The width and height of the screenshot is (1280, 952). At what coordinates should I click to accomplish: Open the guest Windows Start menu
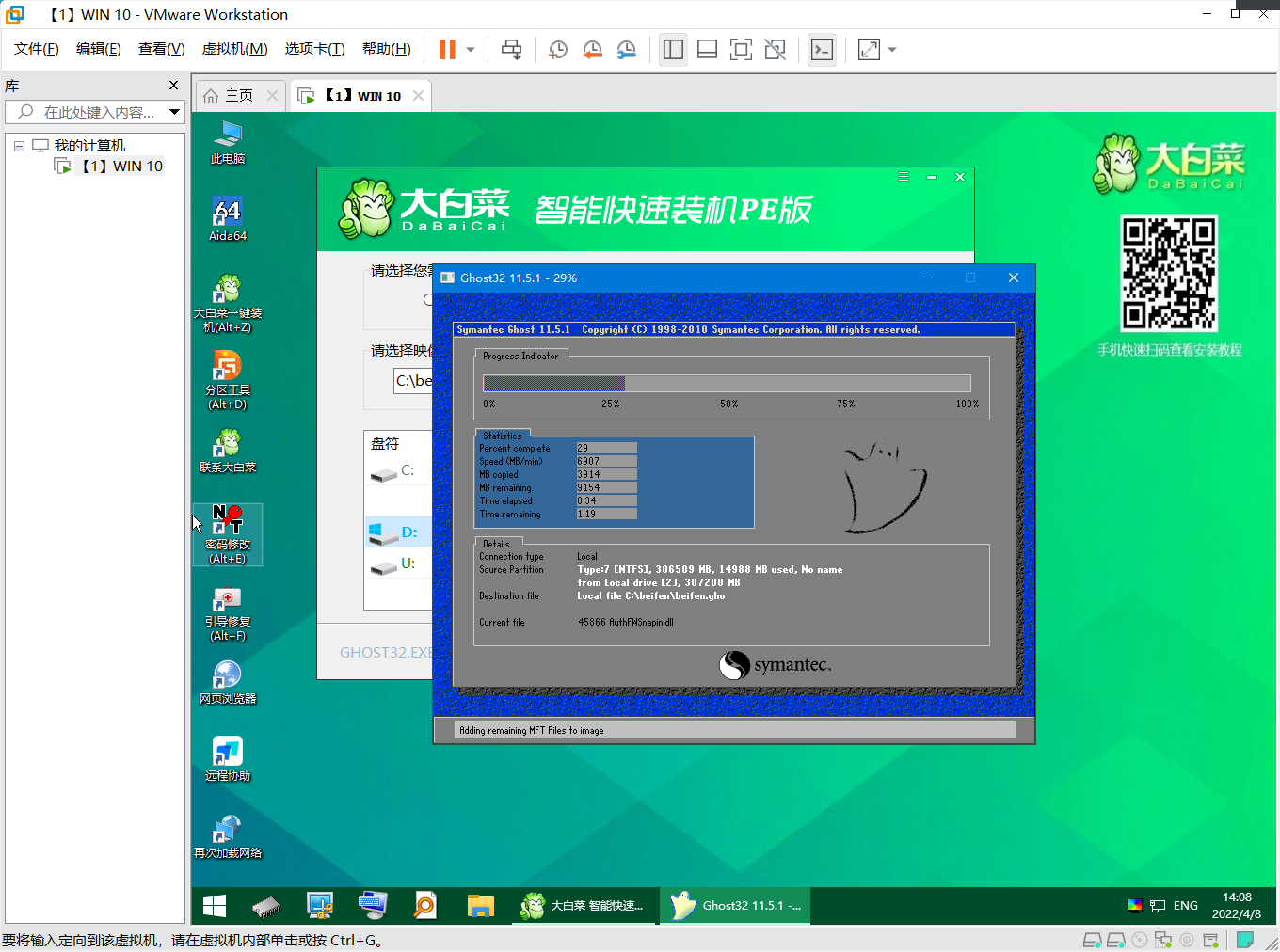[x=215, y=906]
